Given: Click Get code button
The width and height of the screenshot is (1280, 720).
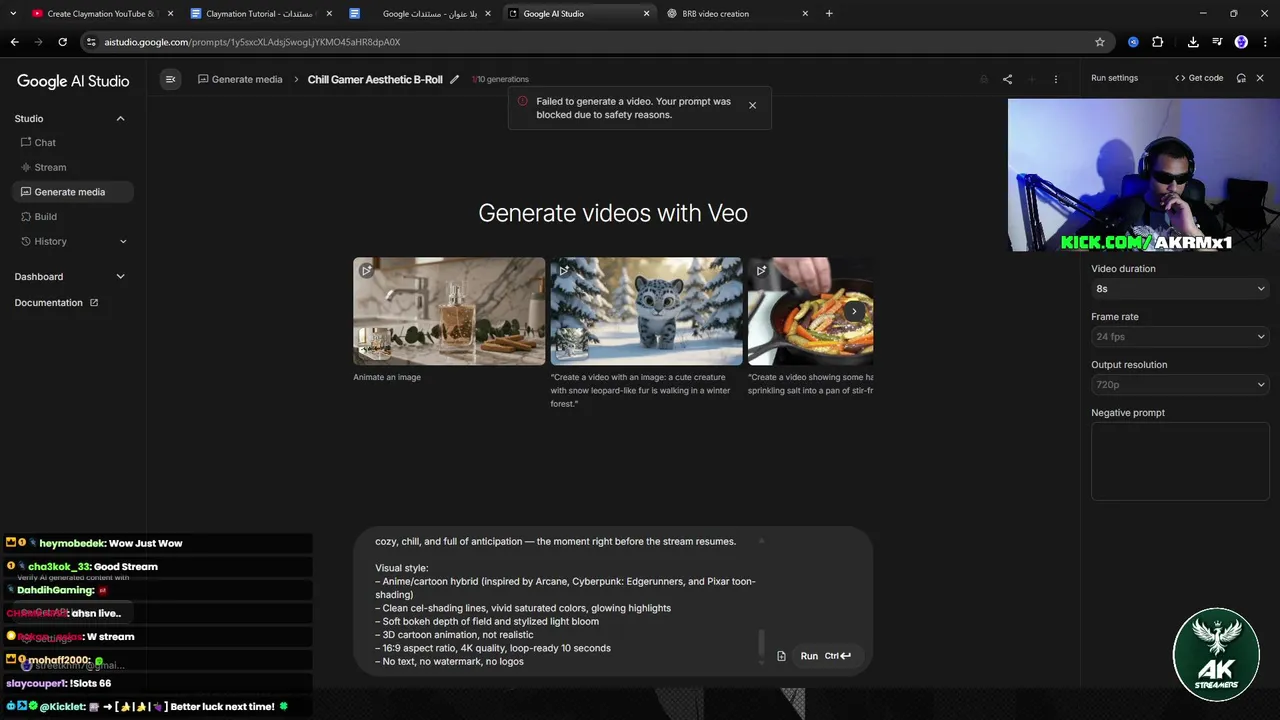Looking at the screenshot, I should tap(1199, 78).
